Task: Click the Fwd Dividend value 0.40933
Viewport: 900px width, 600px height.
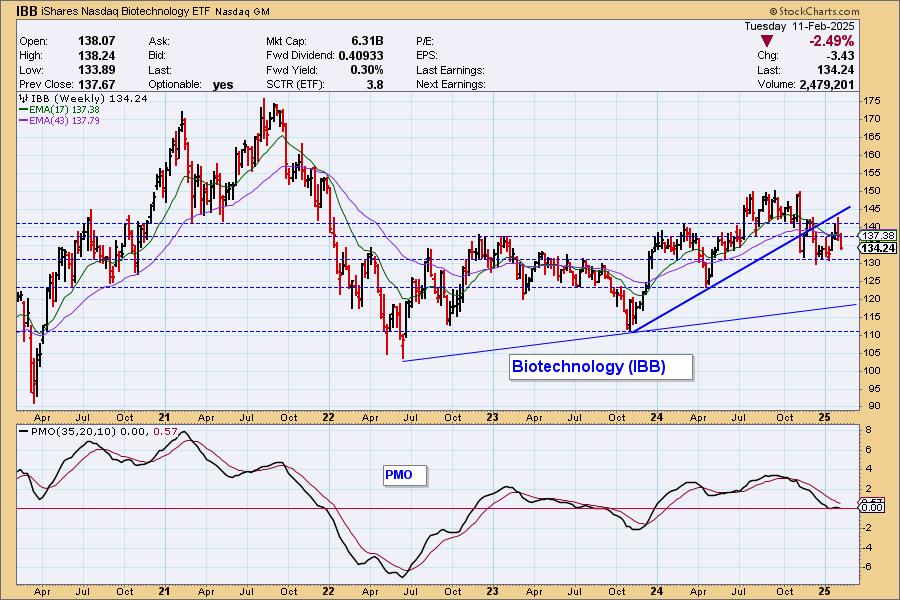Action: 360,56
